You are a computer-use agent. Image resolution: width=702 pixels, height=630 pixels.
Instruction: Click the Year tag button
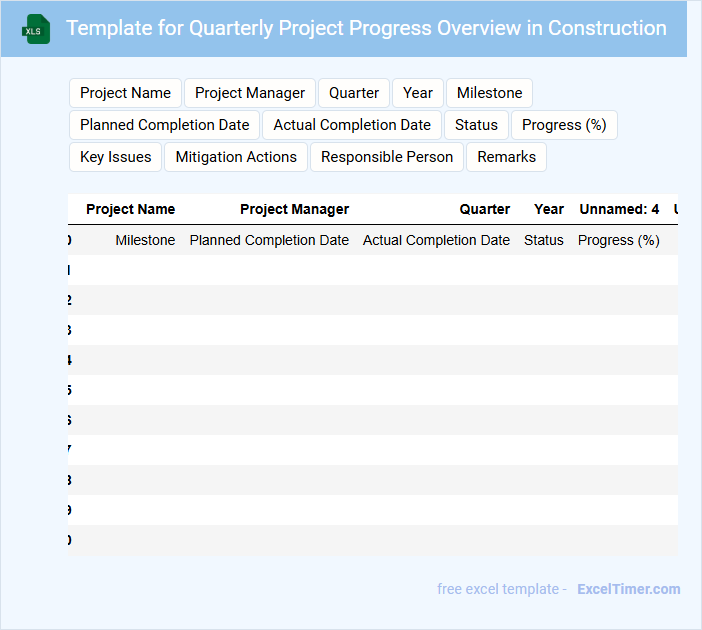click(418, 93)
